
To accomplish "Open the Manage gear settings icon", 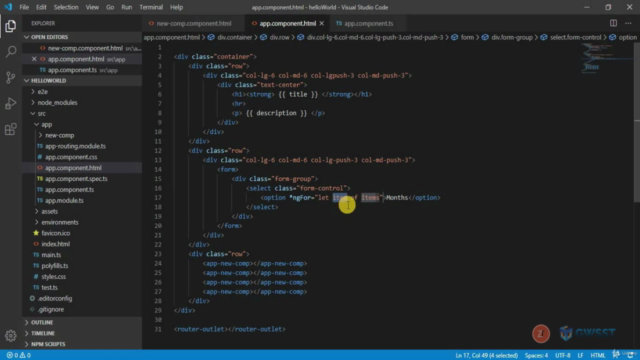I will coord(11,336).
